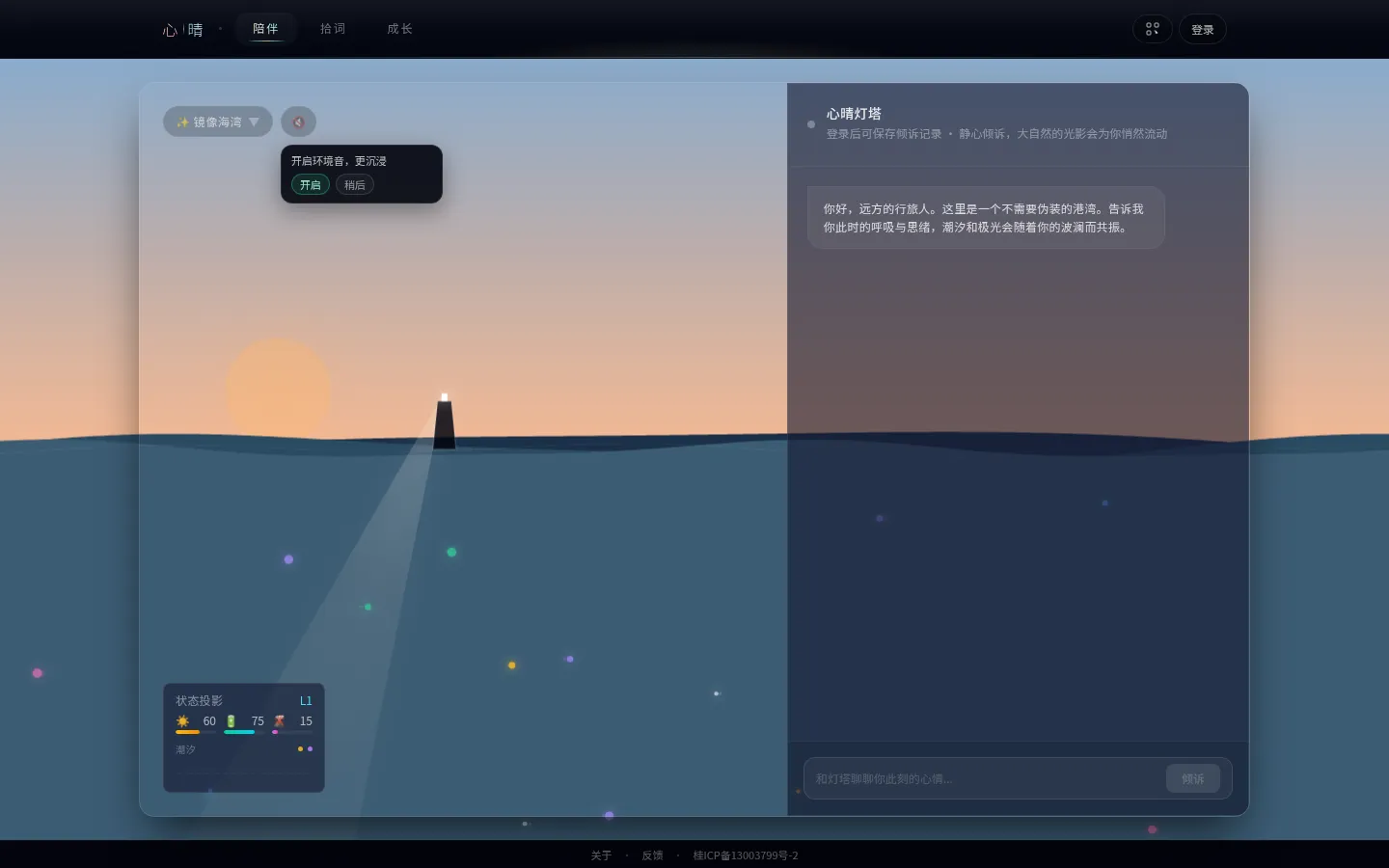Click the teal energy progress bar
The width and height of the screenshot is (1389, 868).
coord(244,732)
